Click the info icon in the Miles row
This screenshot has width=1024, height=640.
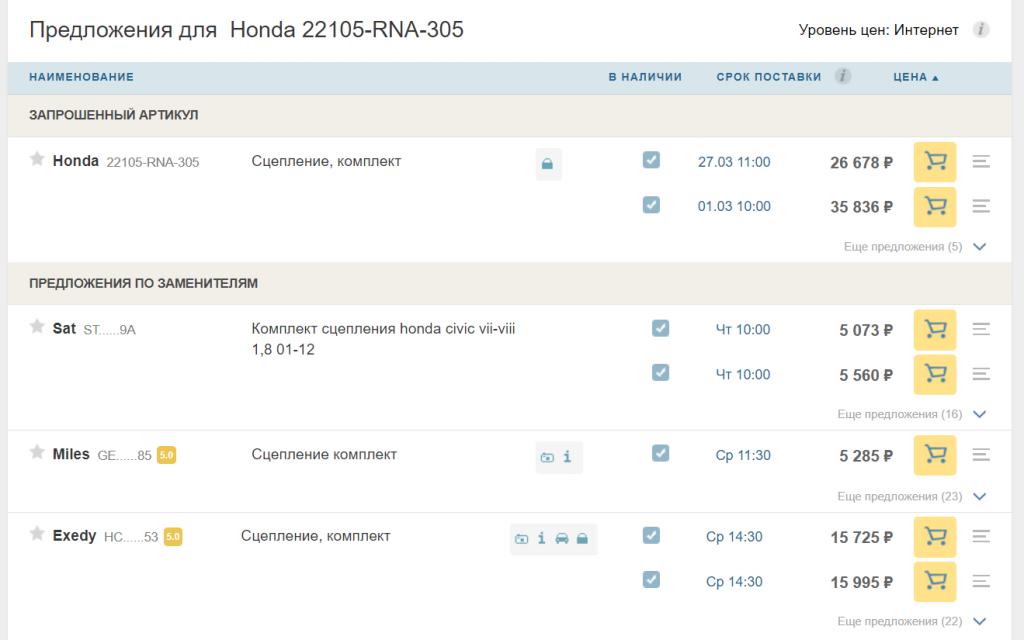(x=567, y=456)
